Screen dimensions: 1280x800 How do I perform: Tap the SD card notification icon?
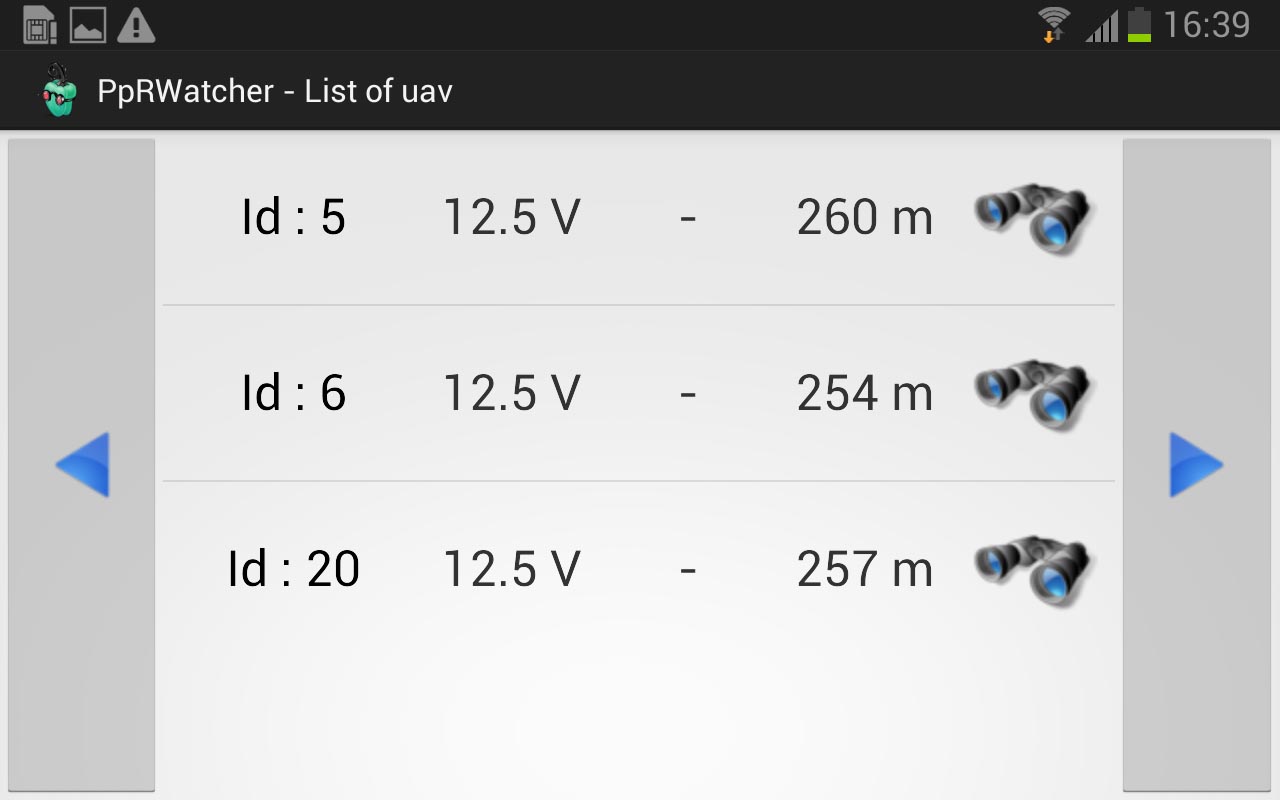point(40,25)
